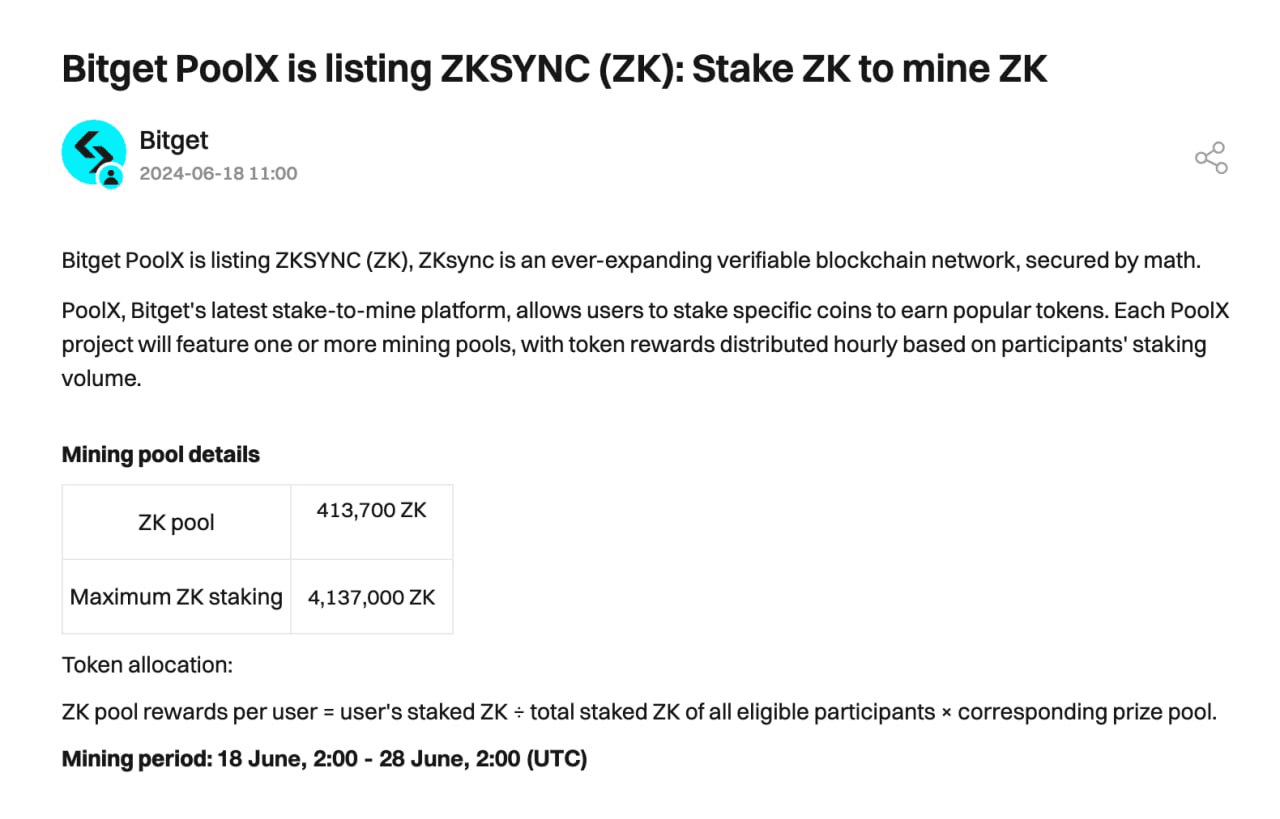Select the Mining period line in bold
1280x819 pixels.
(x=324, y=759)
